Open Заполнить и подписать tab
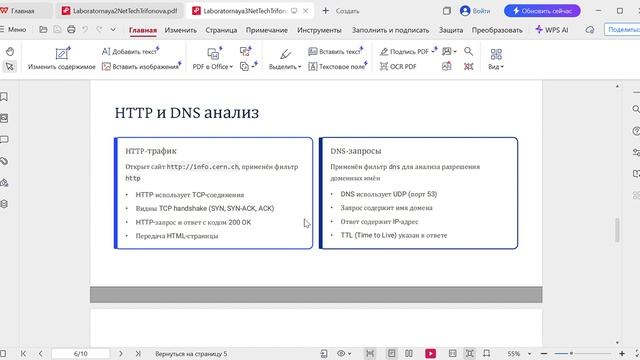640x360 pixels. (x=391, y=30)
